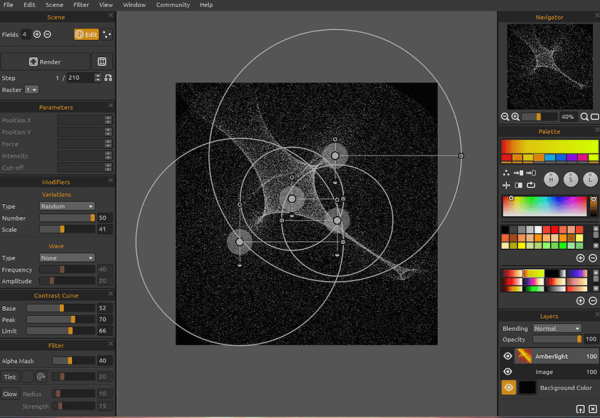
Task: Click the square icon button right of Render
Action: click(x=102, y=62)
